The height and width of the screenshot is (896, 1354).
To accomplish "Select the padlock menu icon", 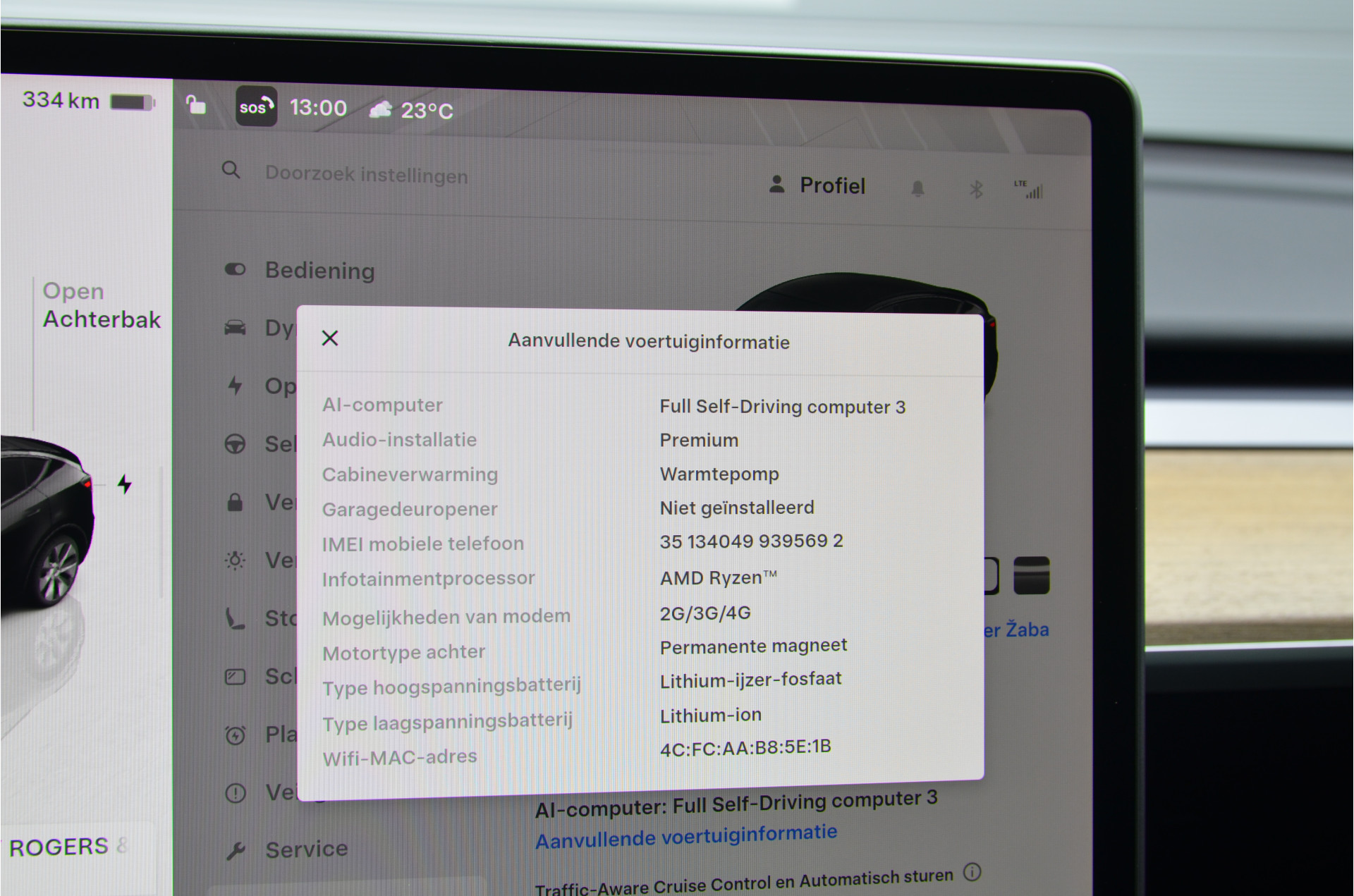I will [235, 502].
